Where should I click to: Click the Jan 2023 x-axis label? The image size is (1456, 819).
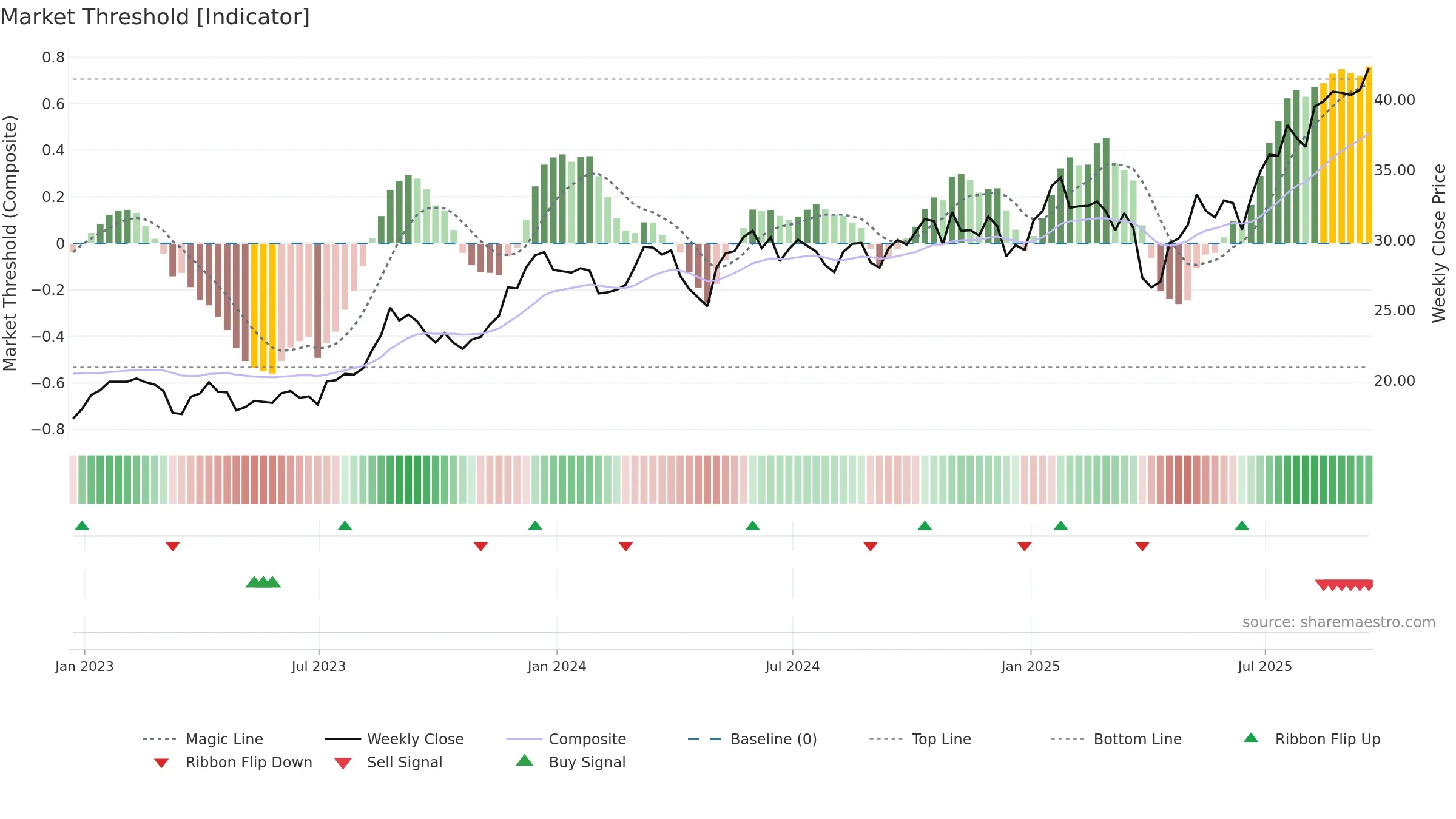pyautogui.click(x=84, y=666)
